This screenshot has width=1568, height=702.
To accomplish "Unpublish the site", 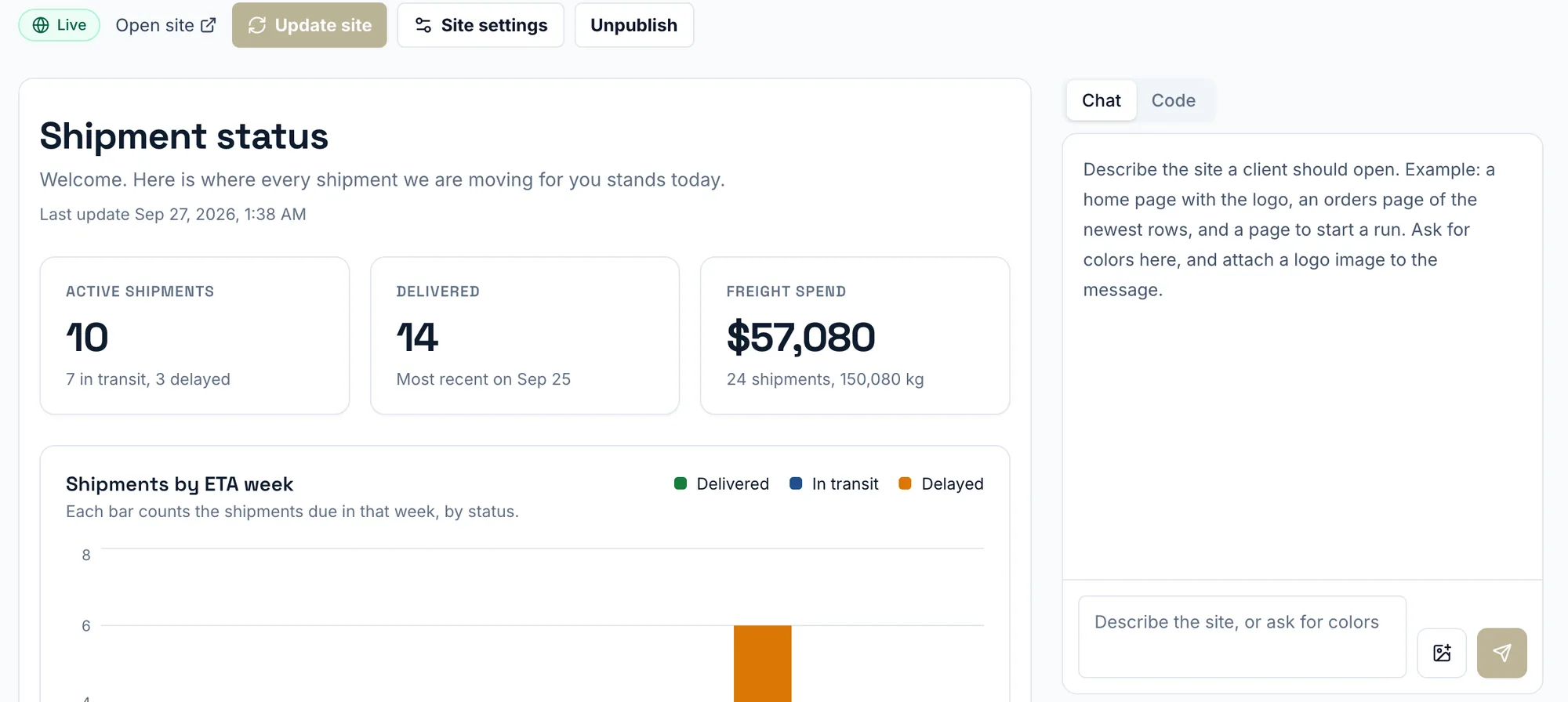I will point(633,25).
